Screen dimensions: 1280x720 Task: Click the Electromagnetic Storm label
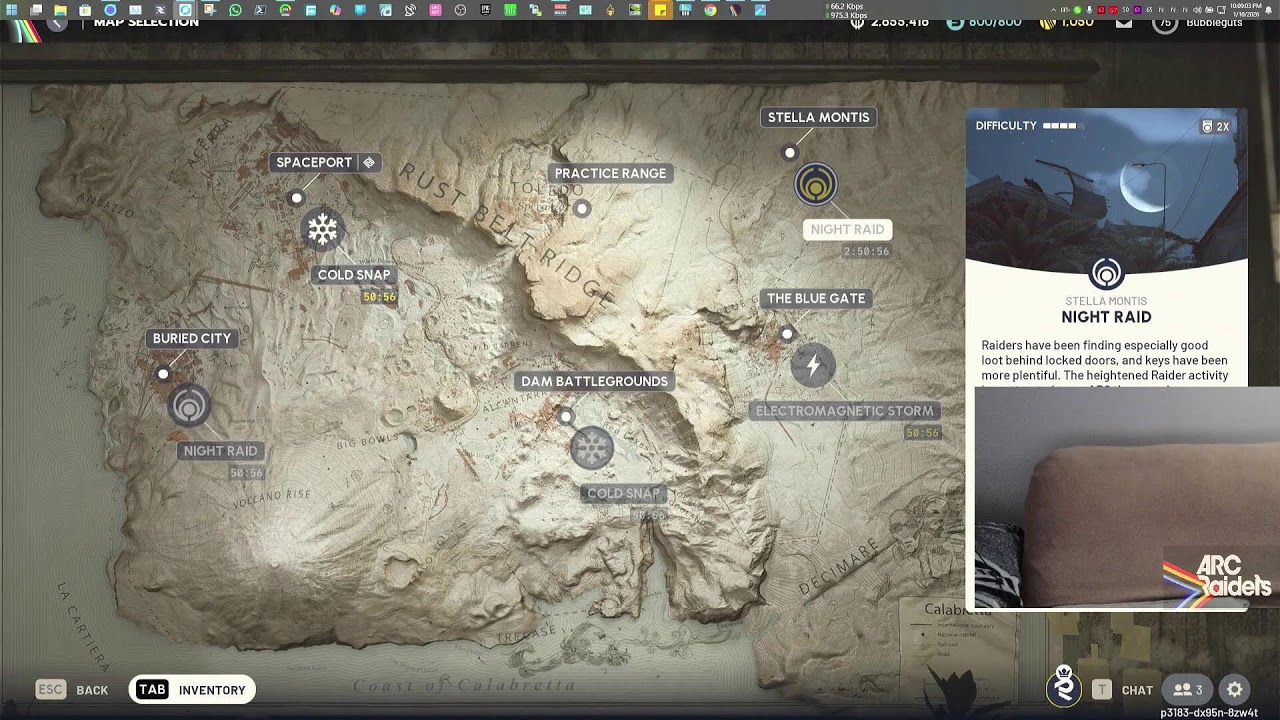[x=844, y=411]
